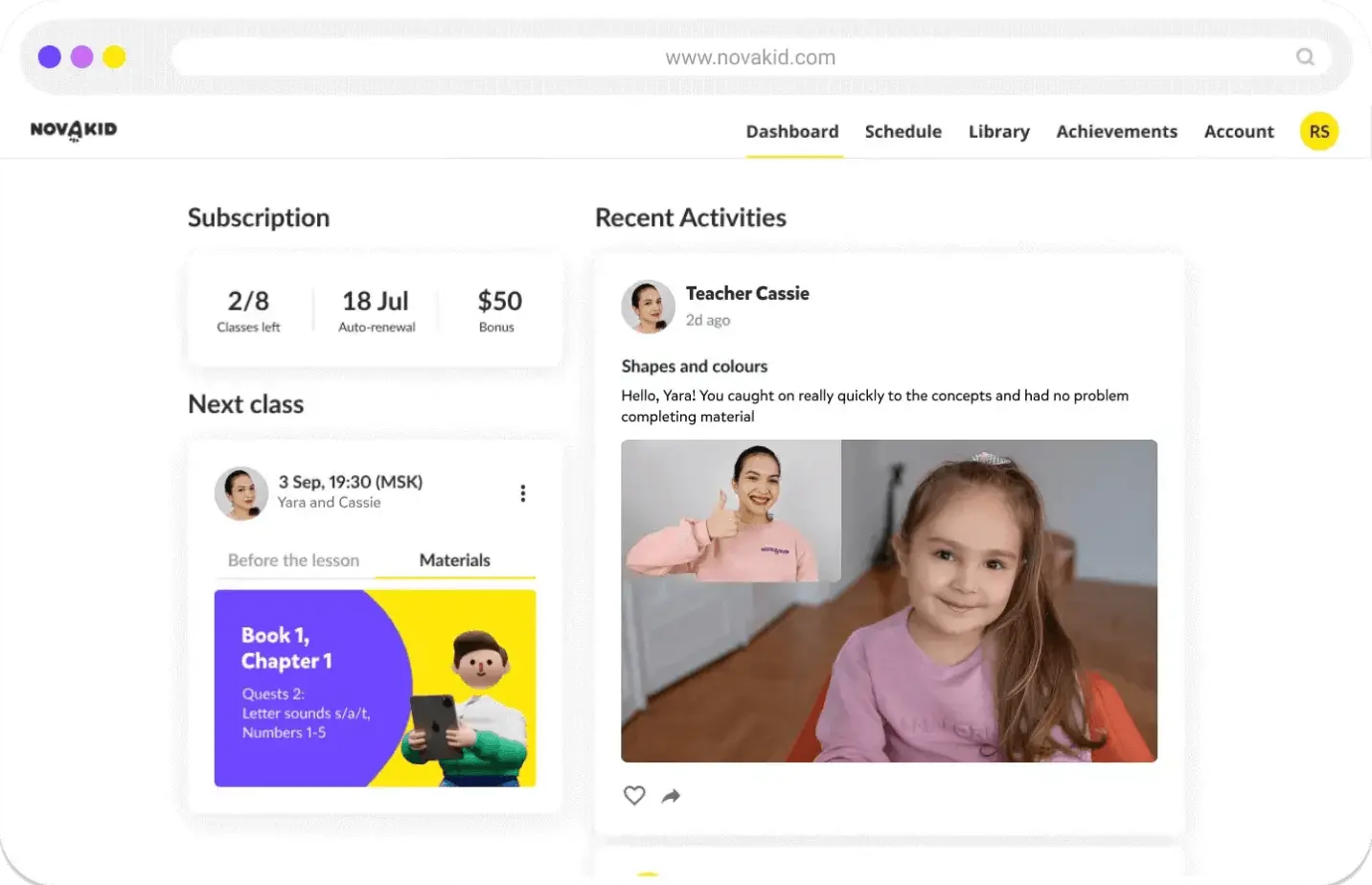Check the 2/8 classes left progress indicator
Screen dimensions: 1372x885
248,308
